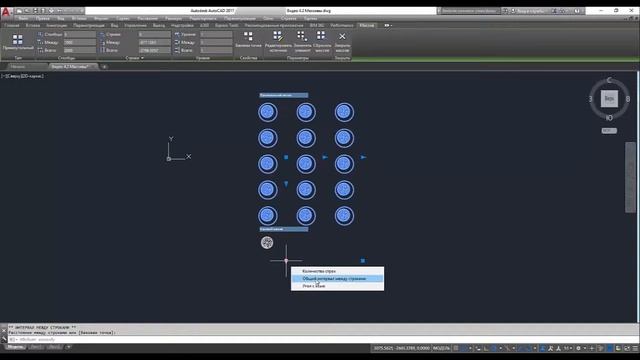Open the polar tracking angle dropdown arrow
Screen dimensions: 640x360
[x=500, y=348]
